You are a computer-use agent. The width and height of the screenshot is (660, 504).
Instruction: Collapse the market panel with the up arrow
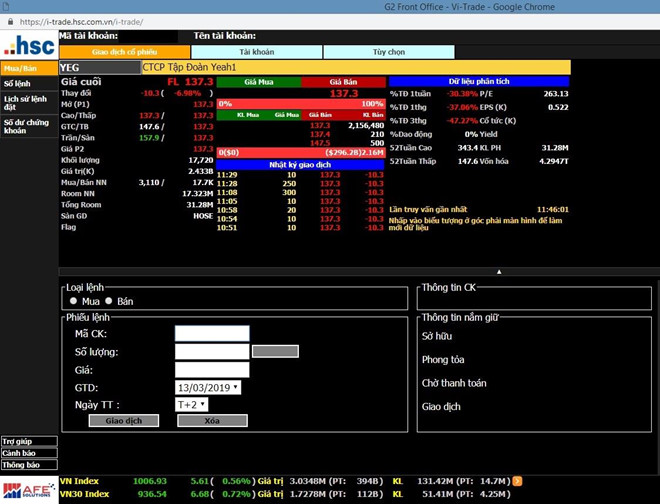pyautogui.click(x=499, y=271)
